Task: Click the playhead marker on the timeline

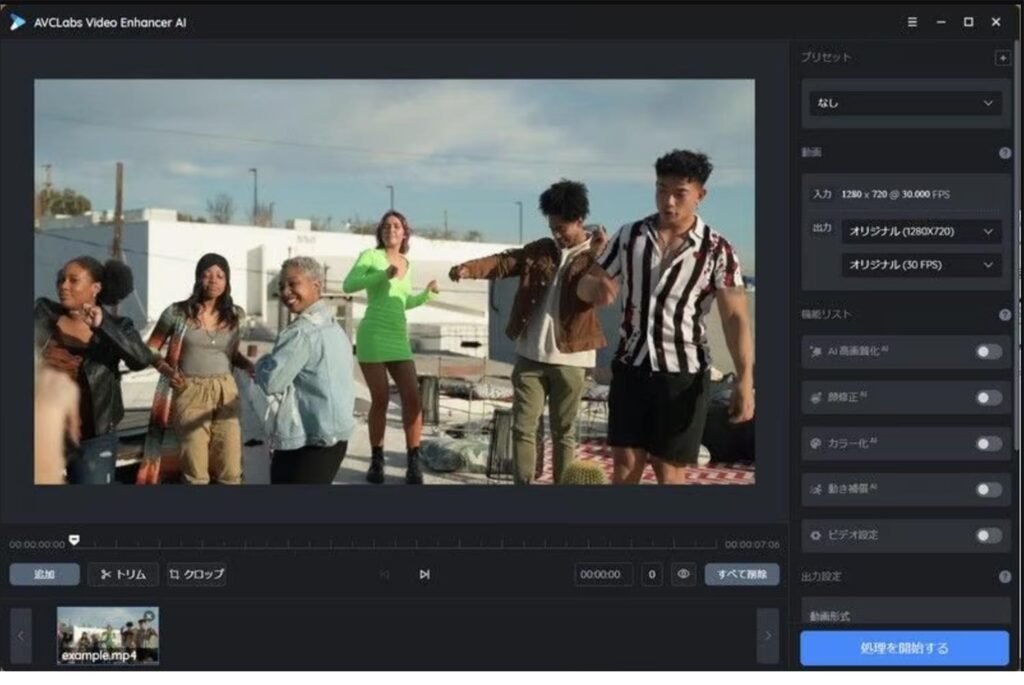Action: 73,539
